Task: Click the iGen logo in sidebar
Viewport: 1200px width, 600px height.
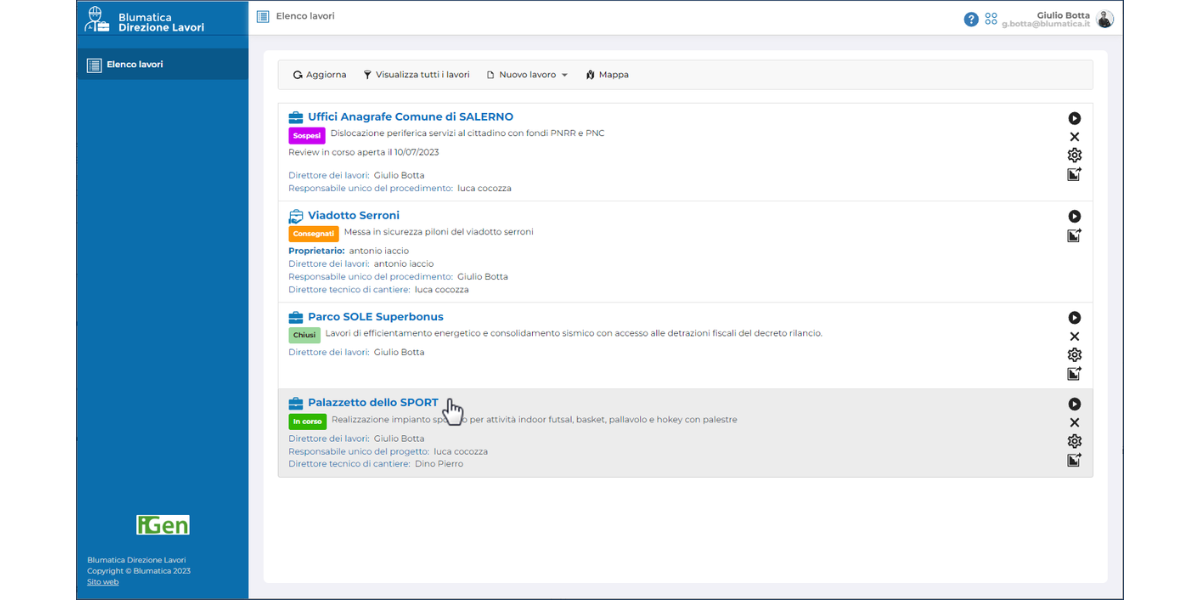Action: tap(162, 525)
